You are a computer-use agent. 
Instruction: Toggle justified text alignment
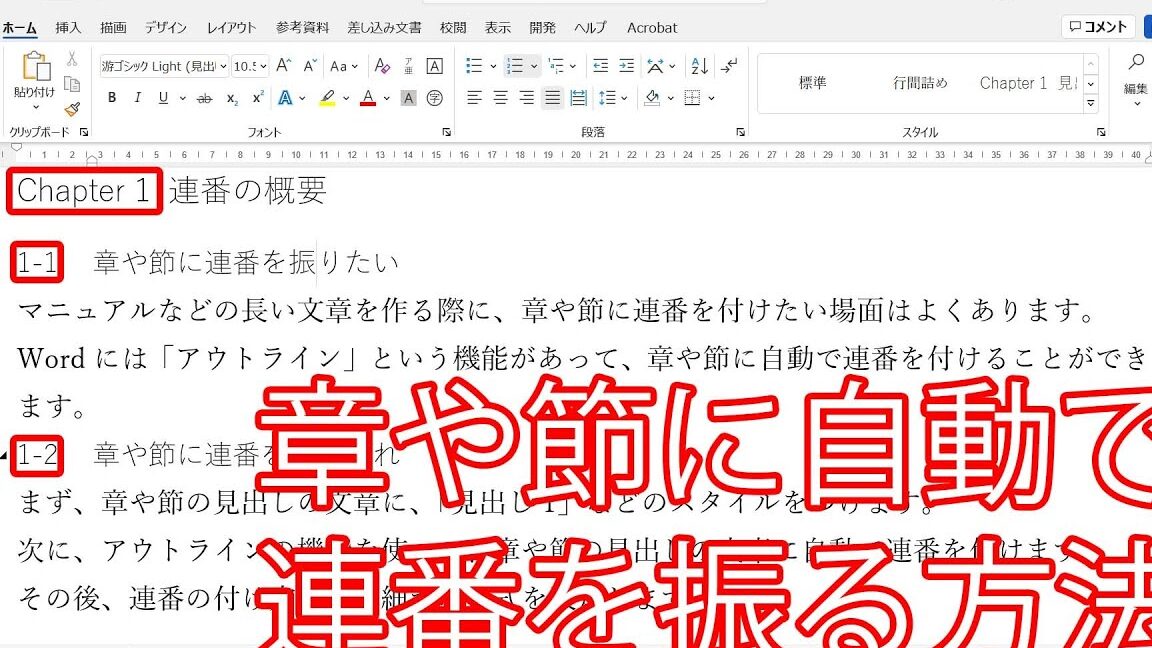[x=552, y=98]
